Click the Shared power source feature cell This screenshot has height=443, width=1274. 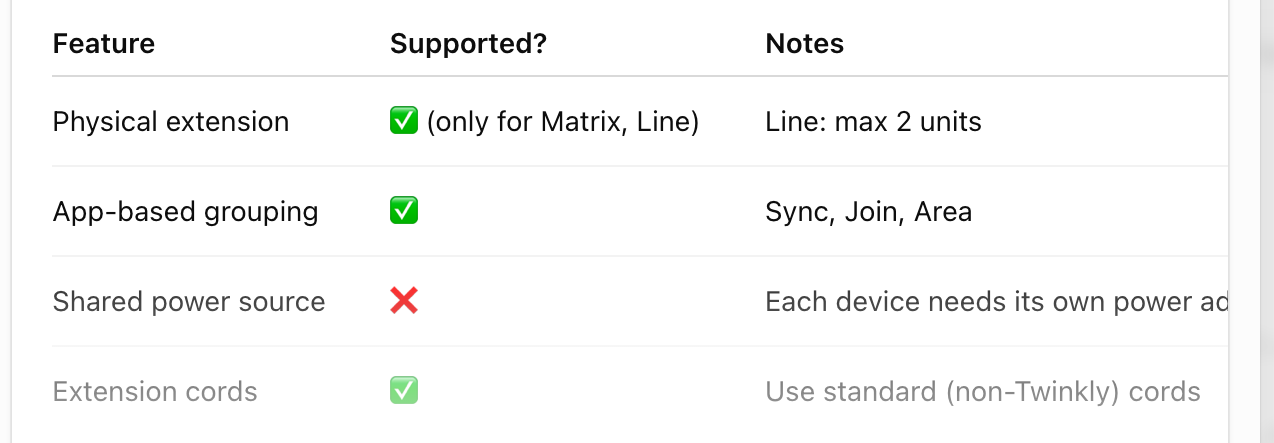tap(189, 302)
